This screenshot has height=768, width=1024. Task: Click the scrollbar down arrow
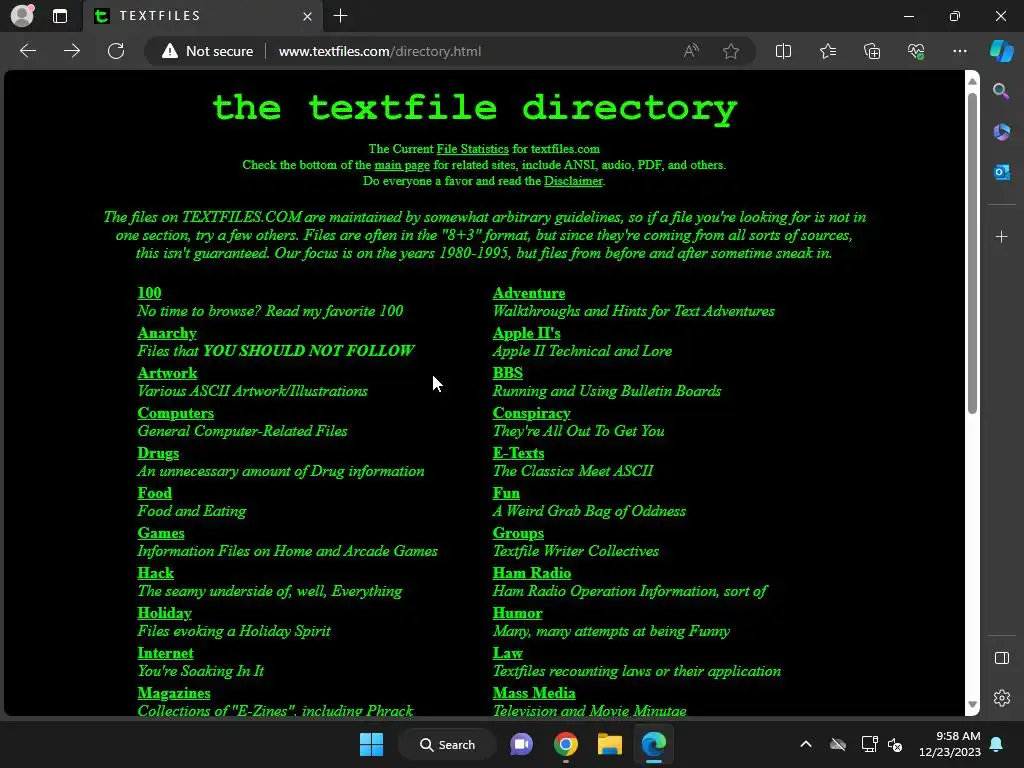972,705
